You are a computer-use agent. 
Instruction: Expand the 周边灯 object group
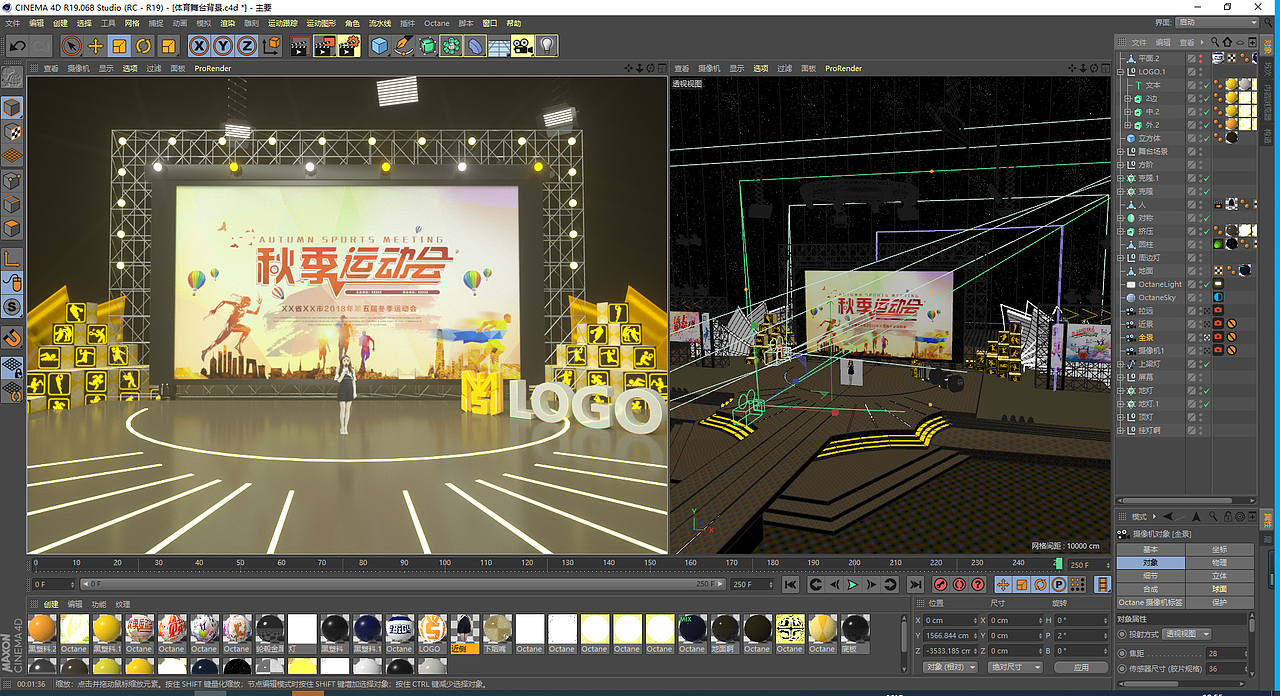[x=1121, y=257]
